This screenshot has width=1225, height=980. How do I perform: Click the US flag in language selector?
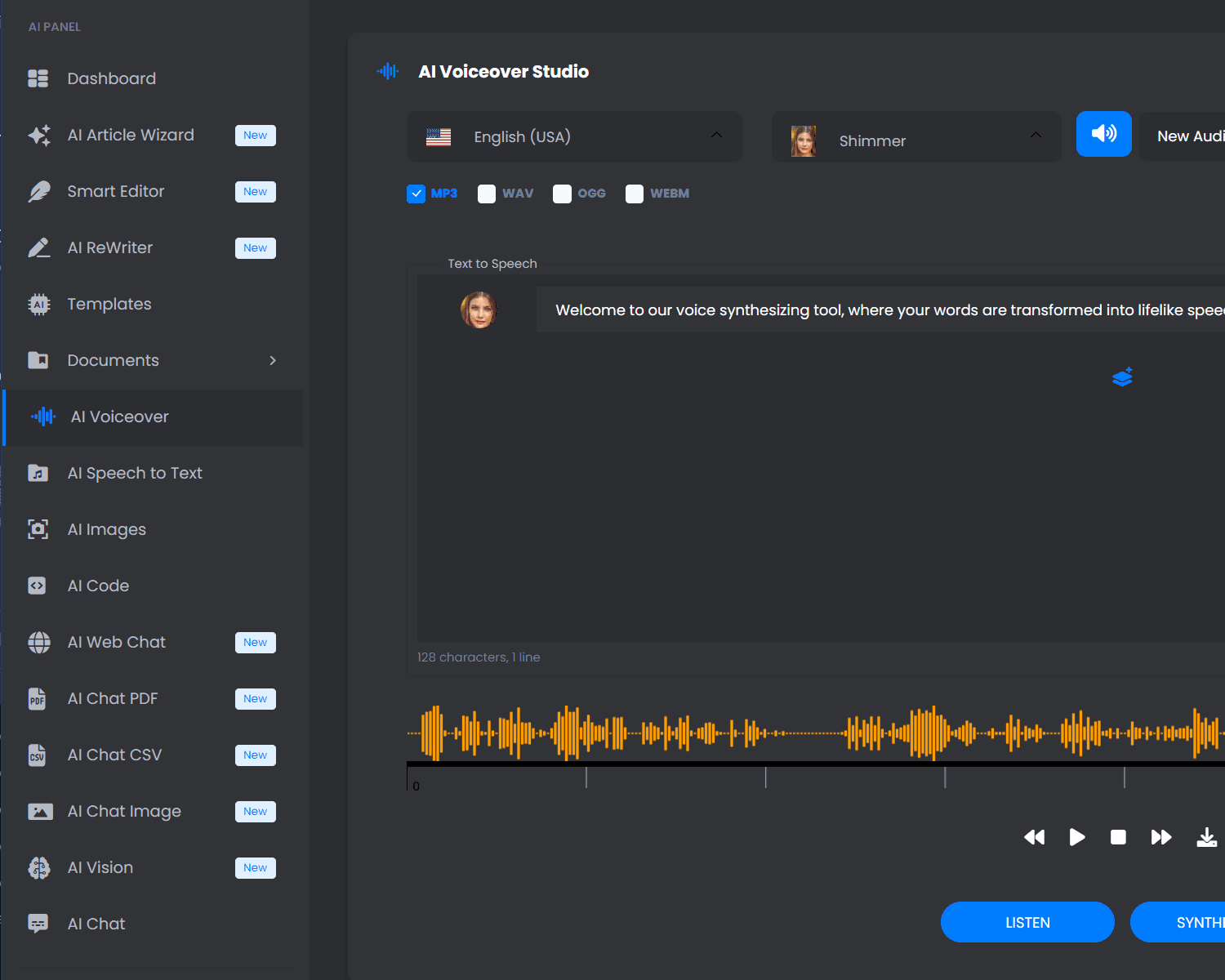439,137
